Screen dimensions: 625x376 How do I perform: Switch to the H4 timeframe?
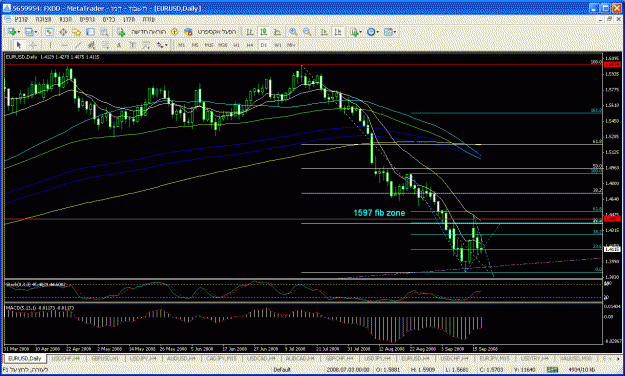250,45
